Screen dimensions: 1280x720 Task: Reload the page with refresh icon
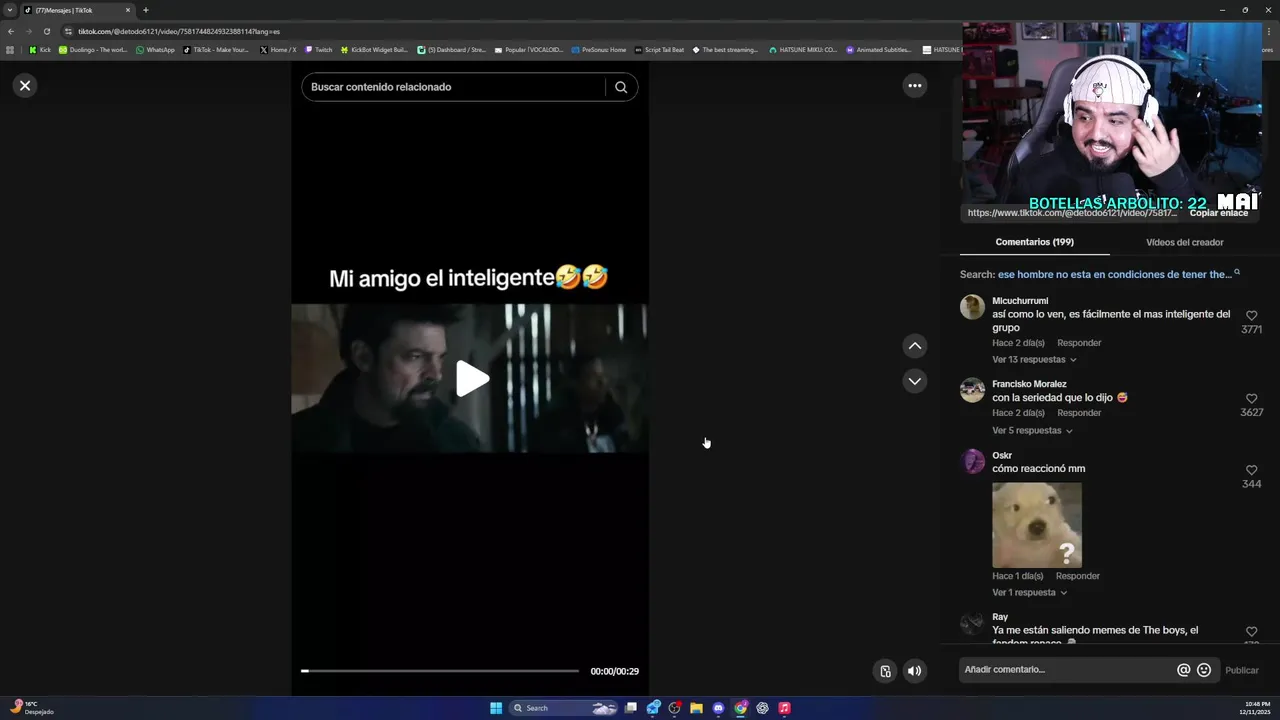[46, 31]
